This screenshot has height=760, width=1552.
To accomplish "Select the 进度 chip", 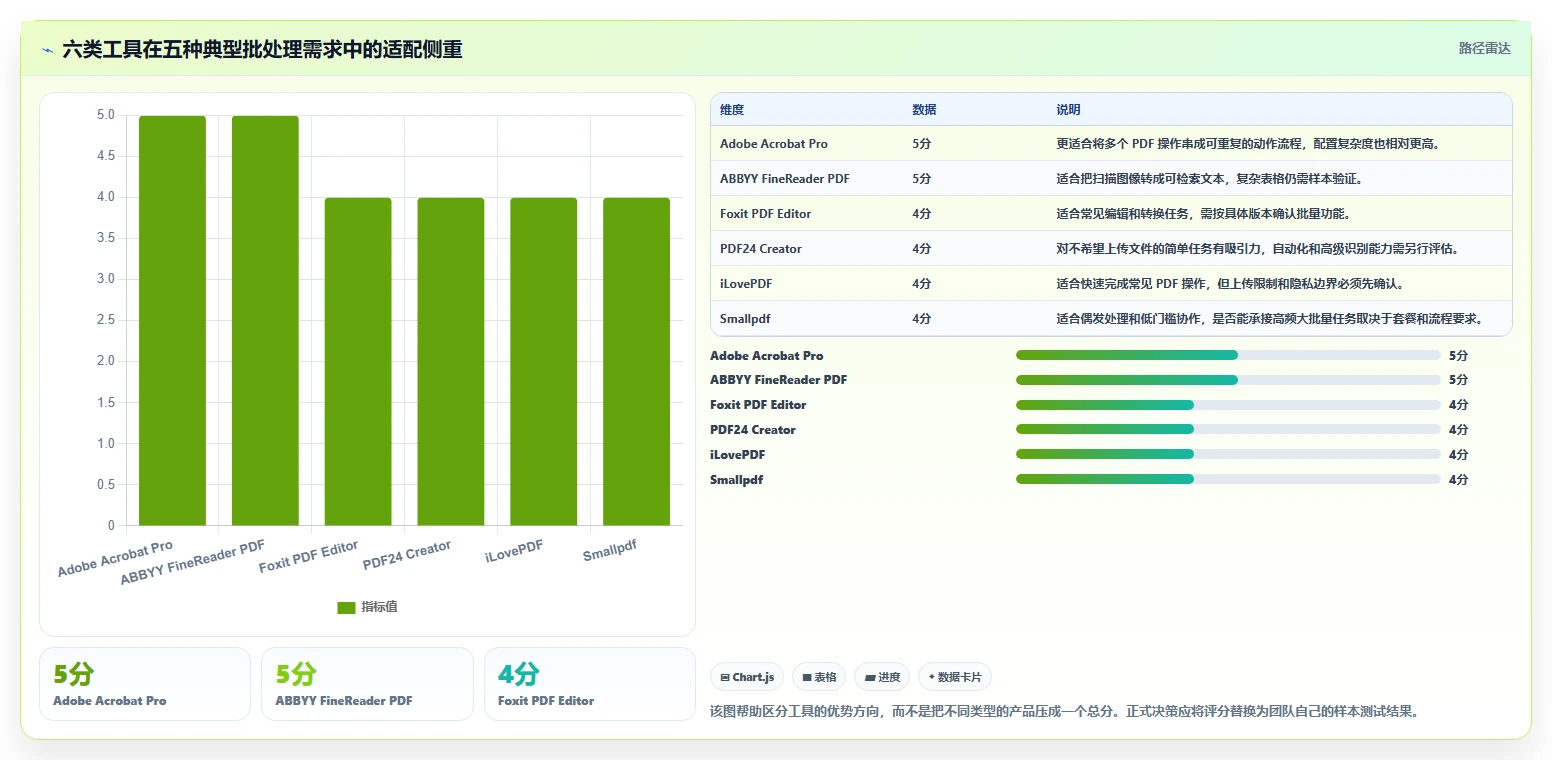I will pyautogui.click(x=882, y=677).
